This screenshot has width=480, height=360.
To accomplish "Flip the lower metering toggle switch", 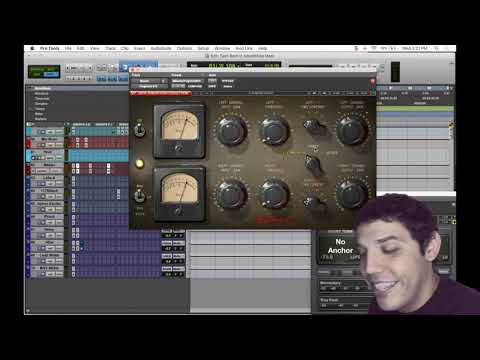I will 139,196.
